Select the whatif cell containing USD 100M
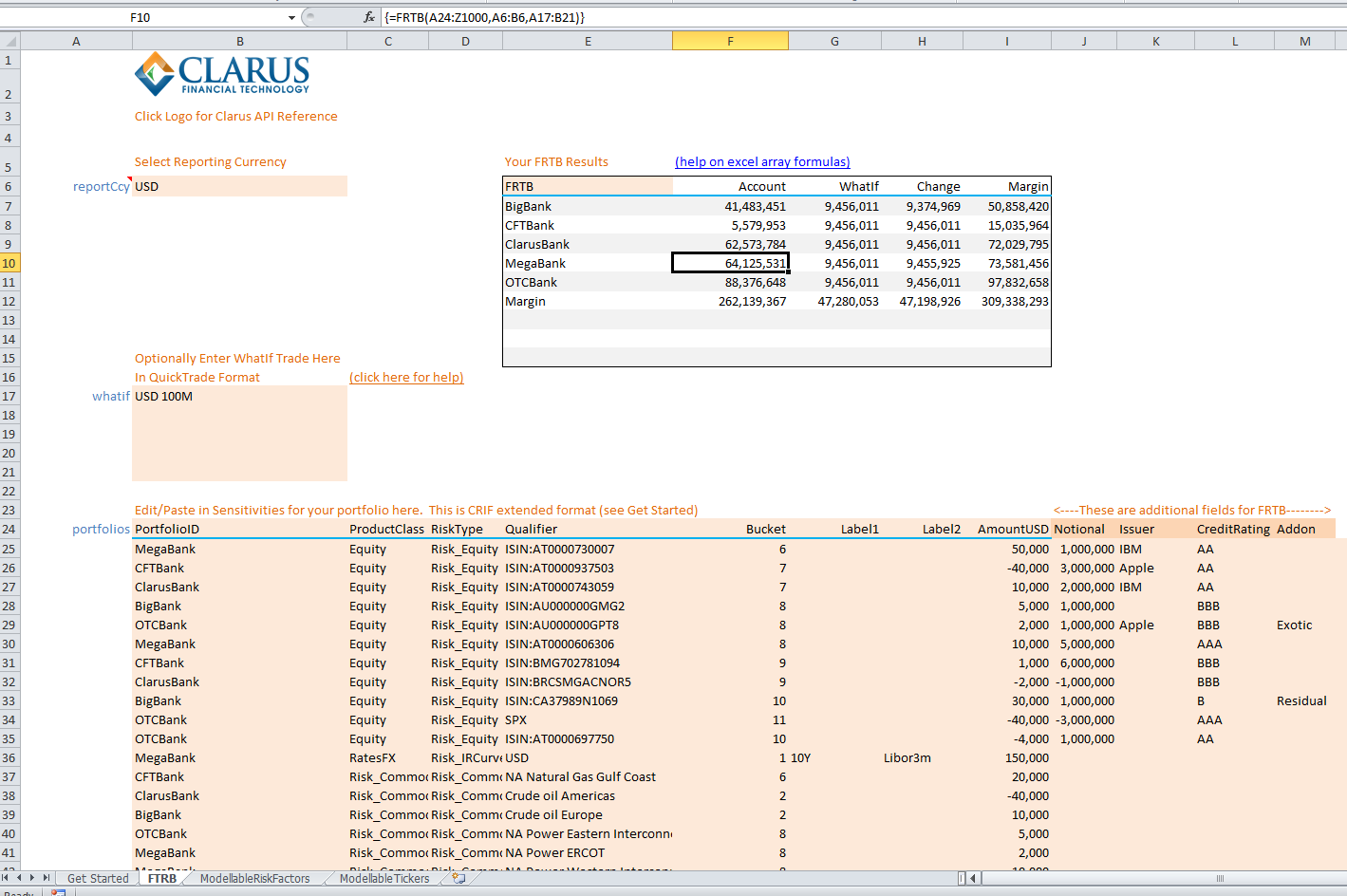Screen dimensions: 1347x896 (x=239, y=396)
